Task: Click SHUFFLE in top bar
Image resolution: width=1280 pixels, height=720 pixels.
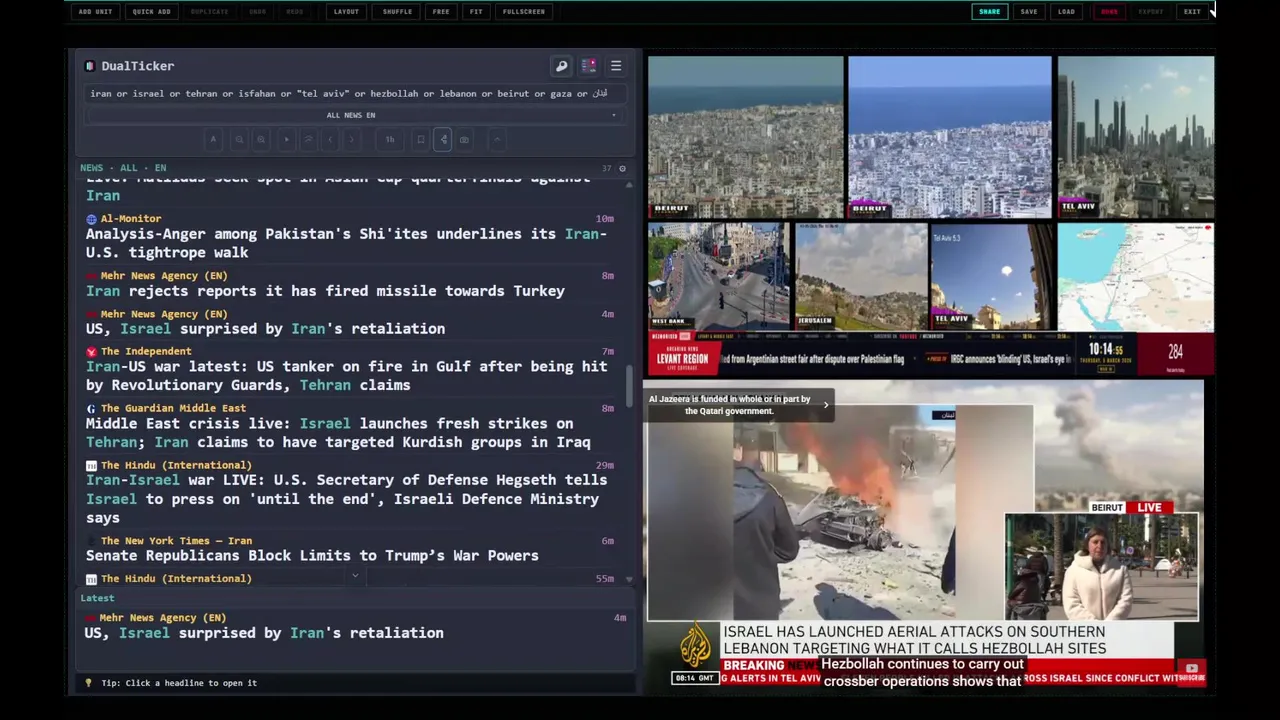Action: (x=397, y=12)
